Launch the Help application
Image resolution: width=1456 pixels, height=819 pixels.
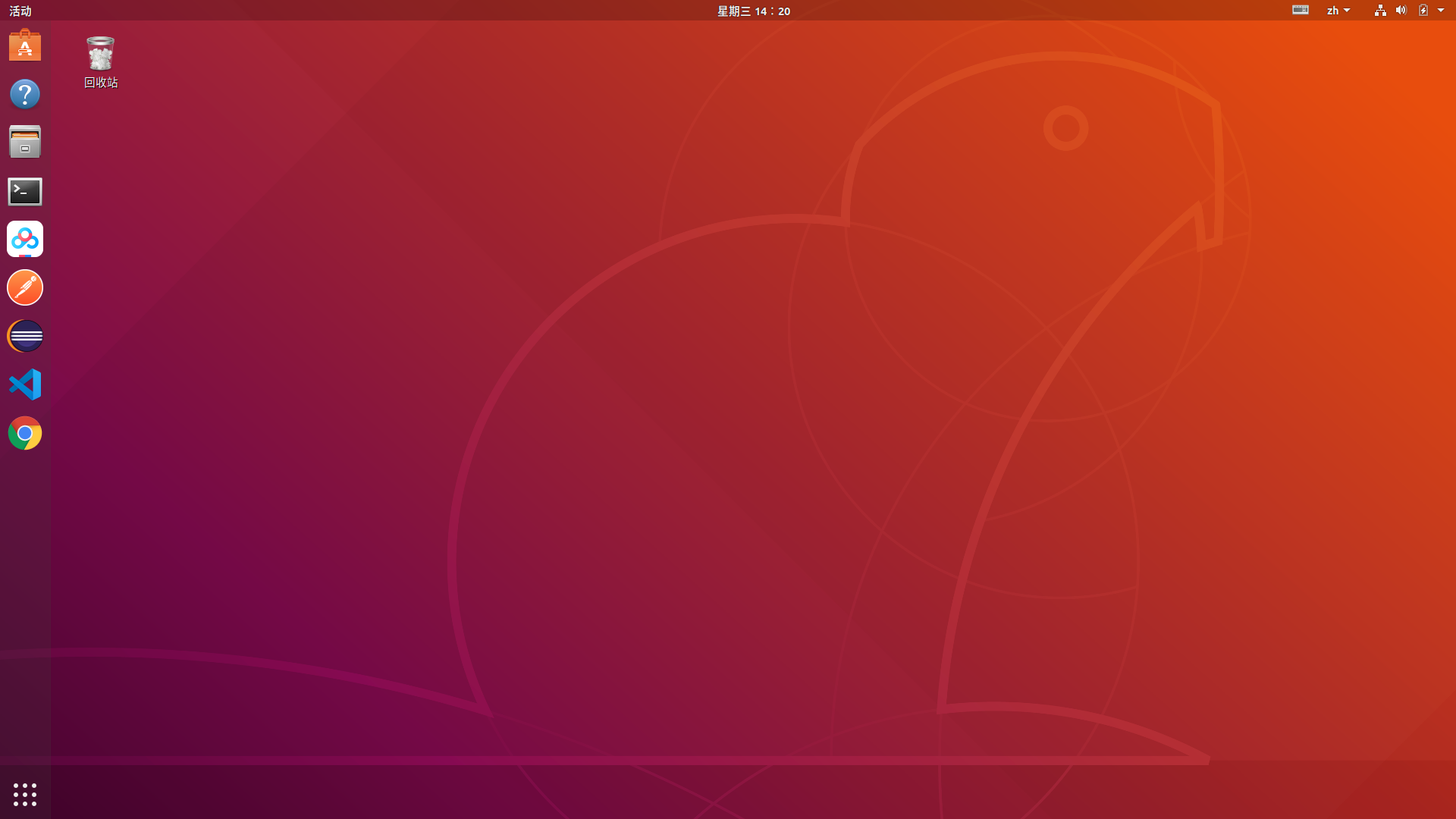point(25,94)
